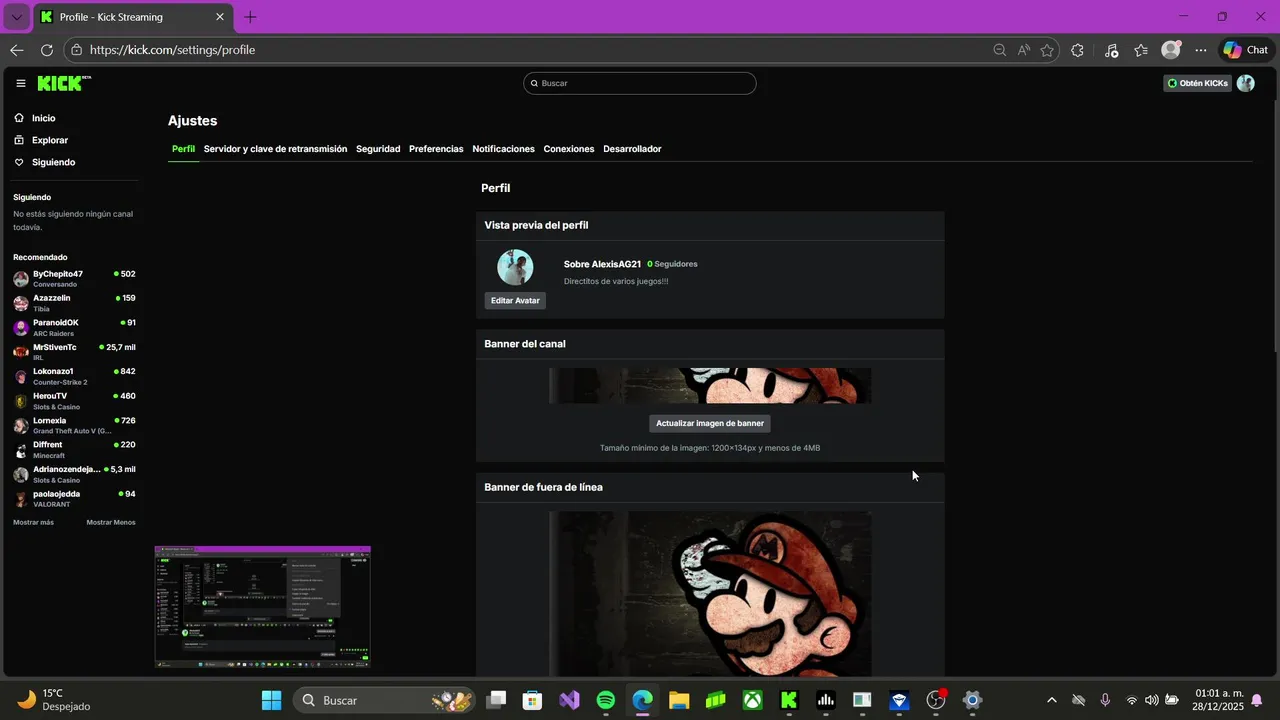Click Mostrar más in sidebar

click(33, 522)
